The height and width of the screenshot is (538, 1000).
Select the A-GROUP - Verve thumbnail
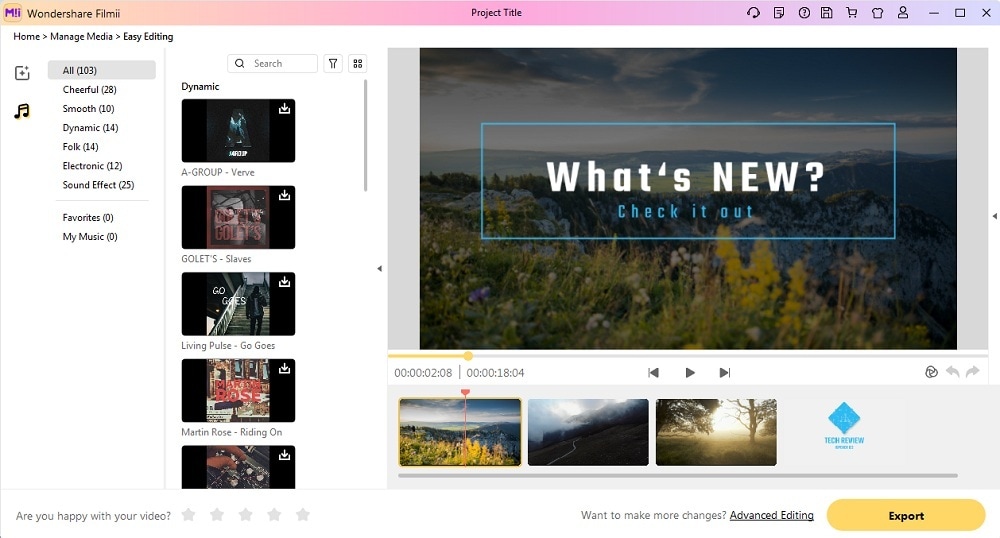coord(238,131)
